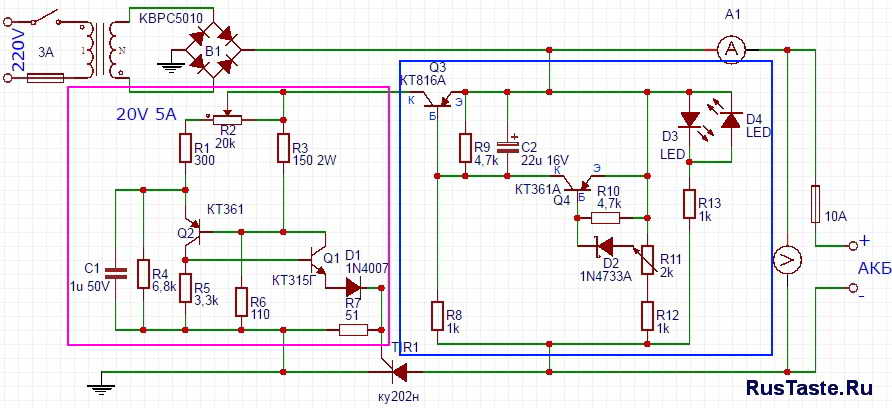Click the 10A output fuse
The height and width of the screenshot is (408, 892).
point(816,204)
